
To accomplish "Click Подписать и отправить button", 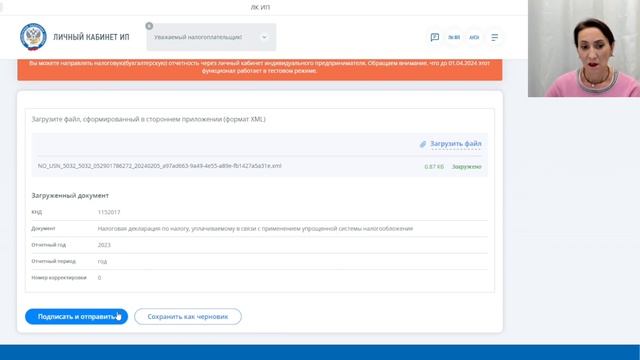I will point(76,316).
